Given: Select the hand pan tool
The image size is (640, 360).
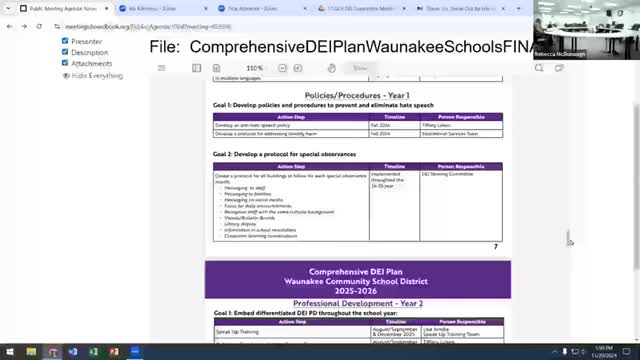Looking at the screenshot, I should [331, 68].
